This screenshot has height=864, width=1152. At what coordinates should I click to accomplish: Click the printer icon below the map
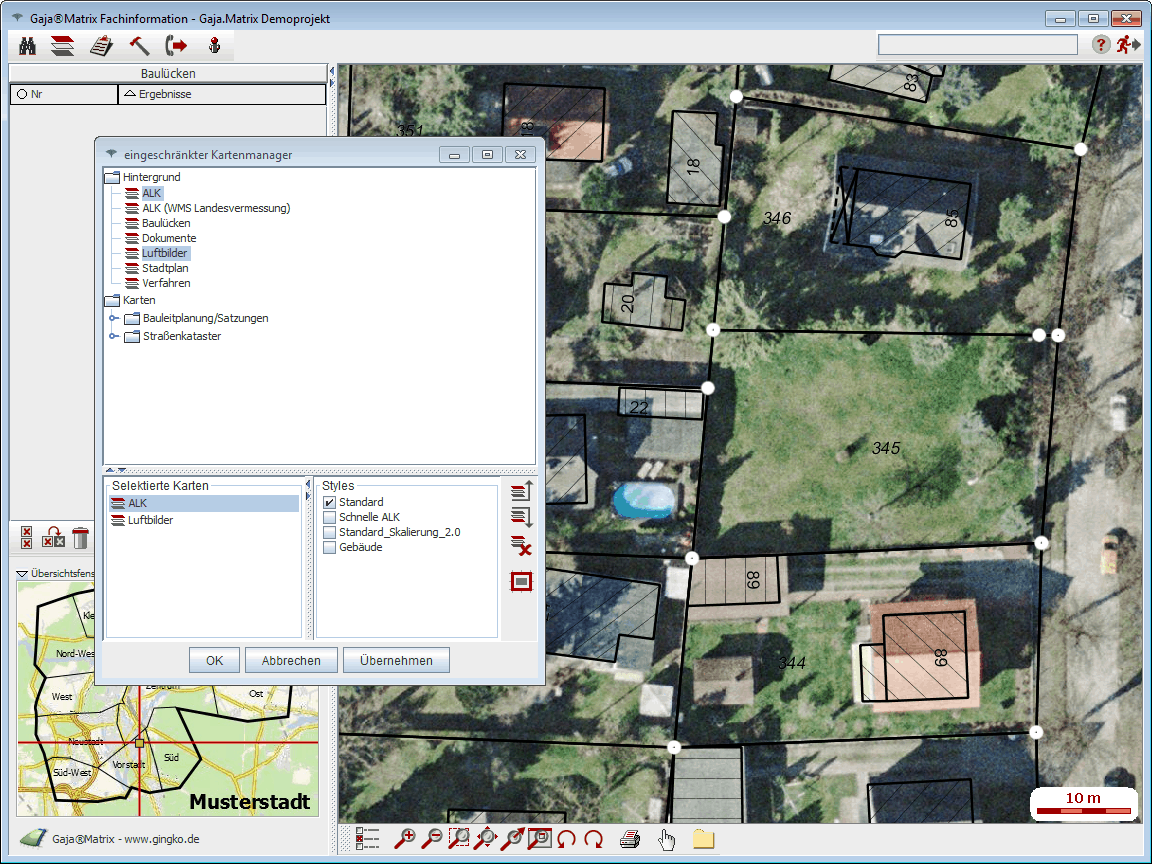pyautogui.click(x=629, y=839)
